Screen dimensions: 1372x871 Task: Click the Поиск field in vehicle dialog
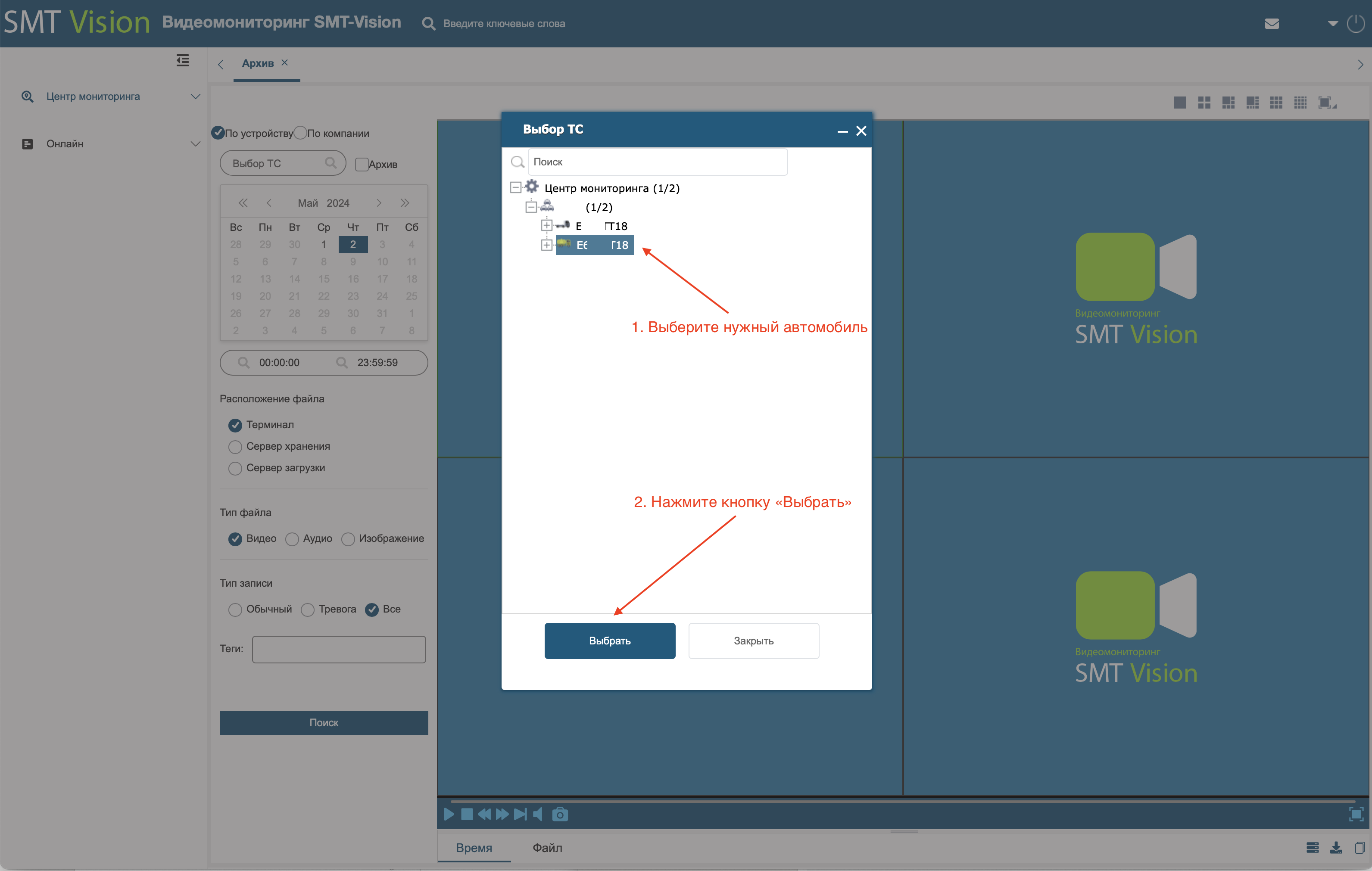658,162
